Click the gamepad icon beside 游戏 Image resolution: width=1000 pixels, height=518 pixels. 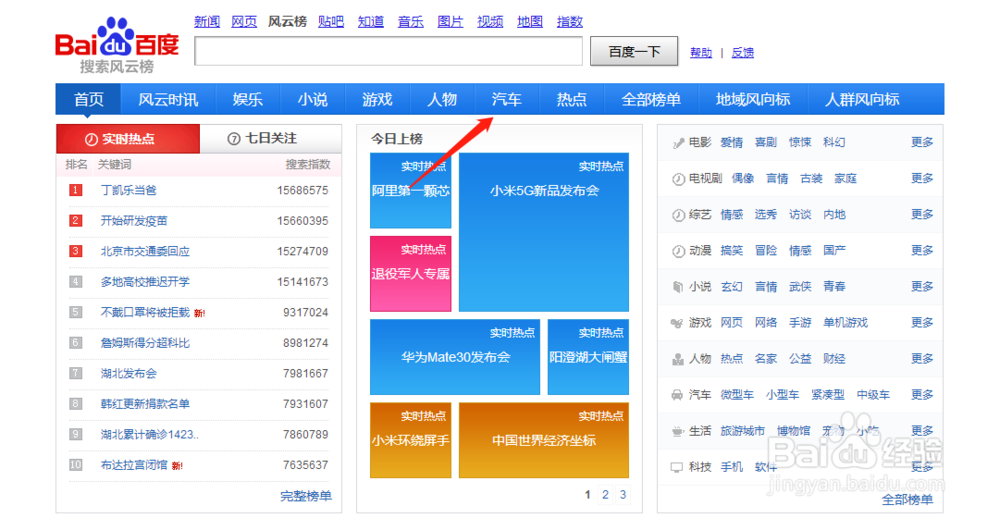pyautogui.click(x=678, y=323)
